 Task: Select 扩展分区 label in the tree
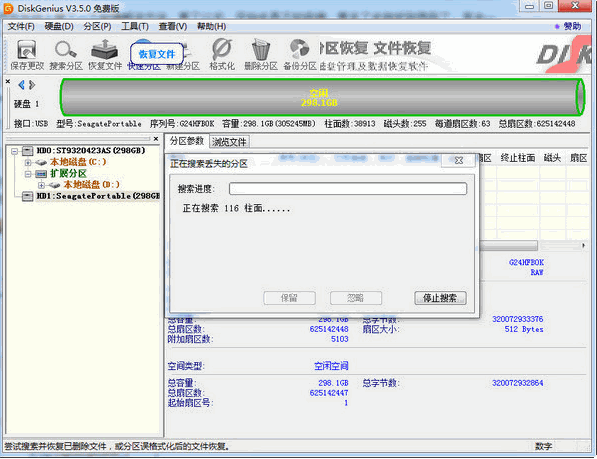tap(69, 174)
